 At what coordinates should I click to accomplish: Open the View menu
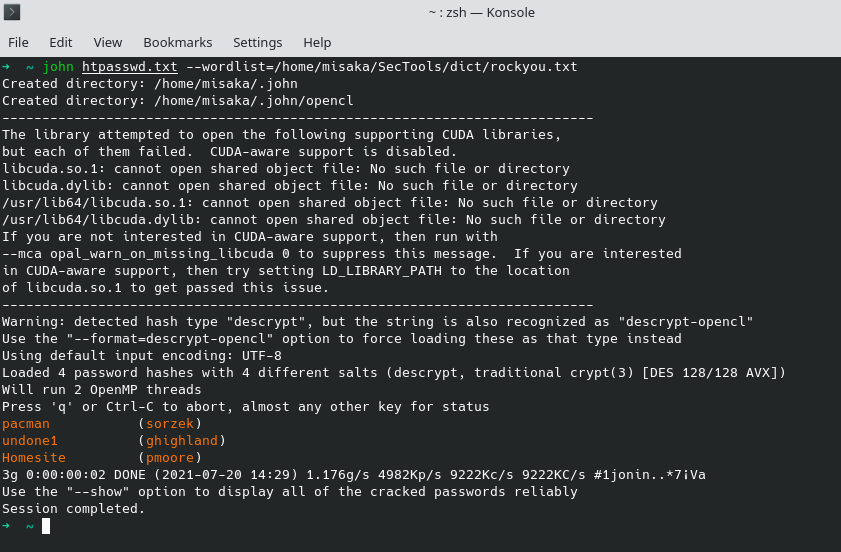click(108, 42)
